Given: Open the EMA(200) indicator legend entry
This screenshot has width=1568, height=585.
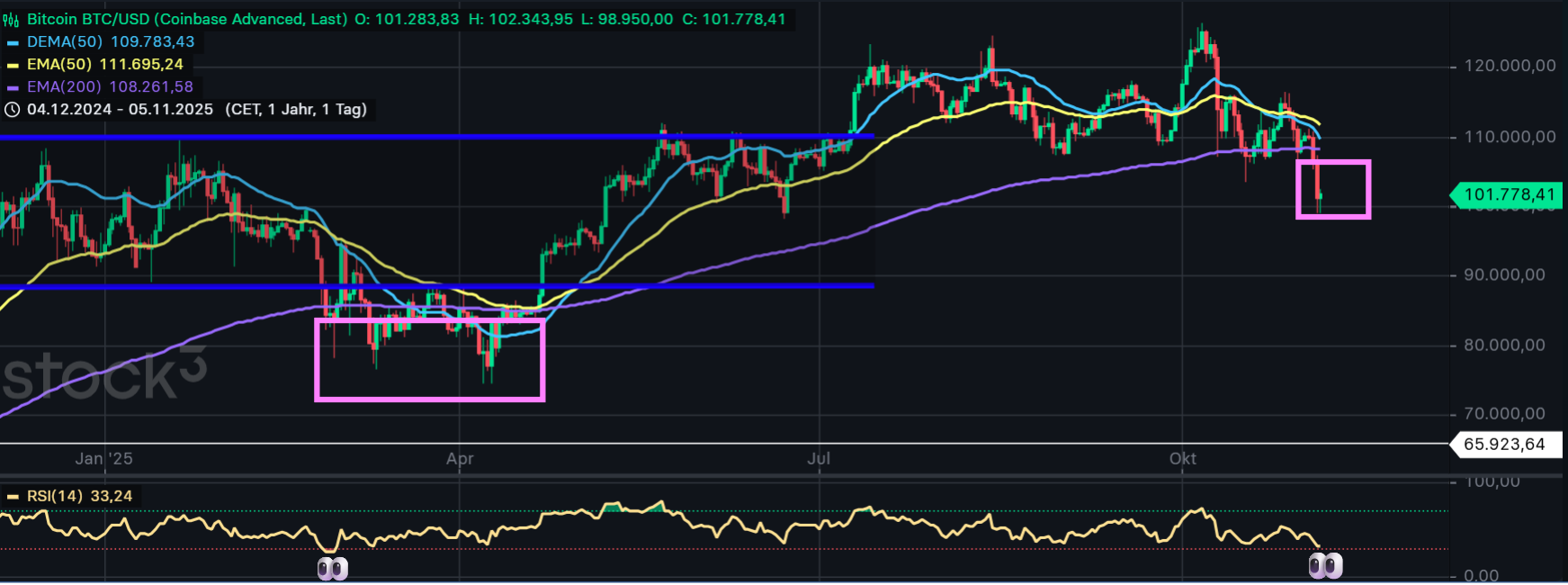Looking at the screenshot, I should coord(110,87).
